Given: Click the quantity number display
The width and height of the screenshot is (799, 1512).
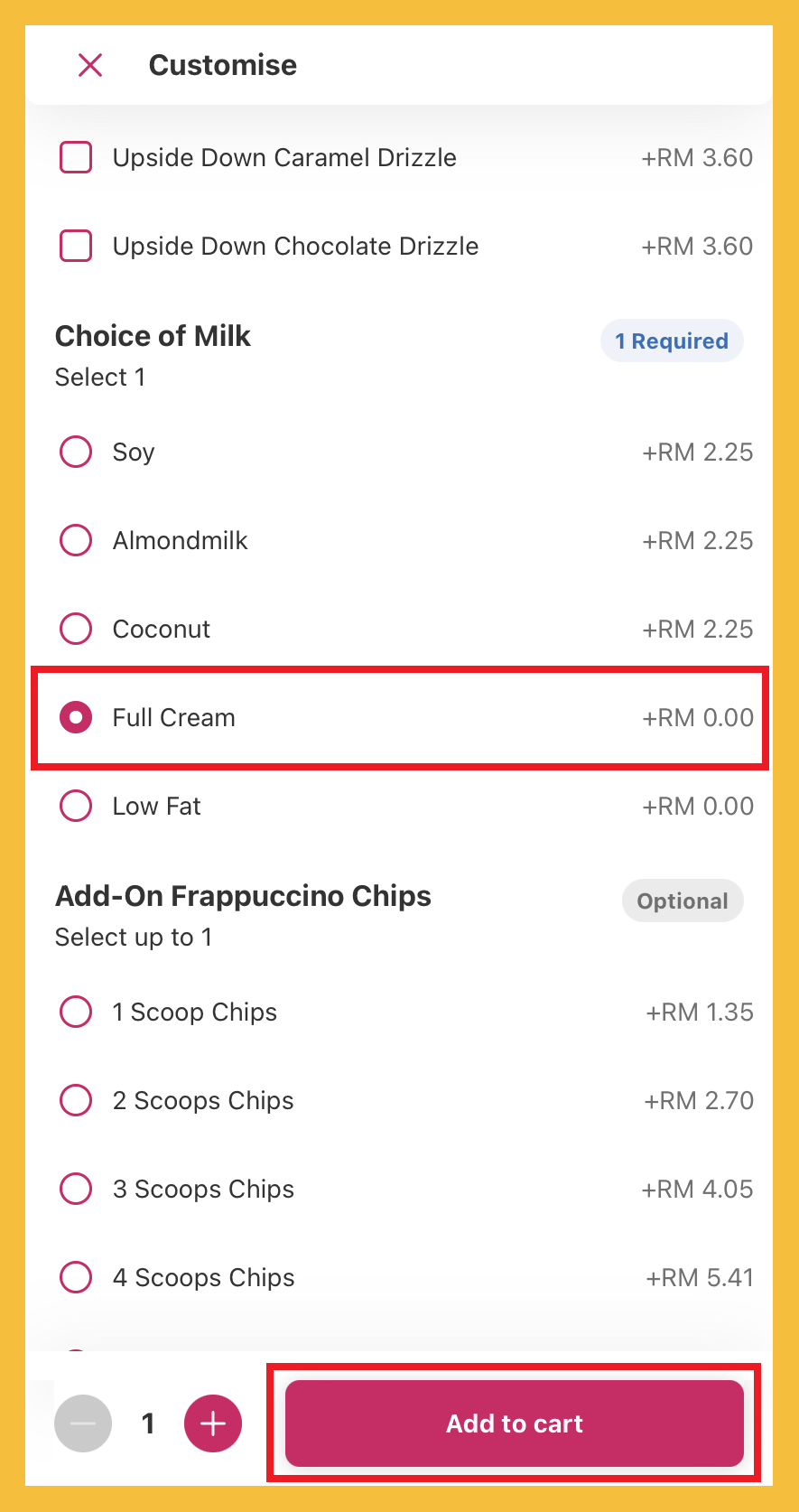Looking at the screenshot, I should point(148,1423).
